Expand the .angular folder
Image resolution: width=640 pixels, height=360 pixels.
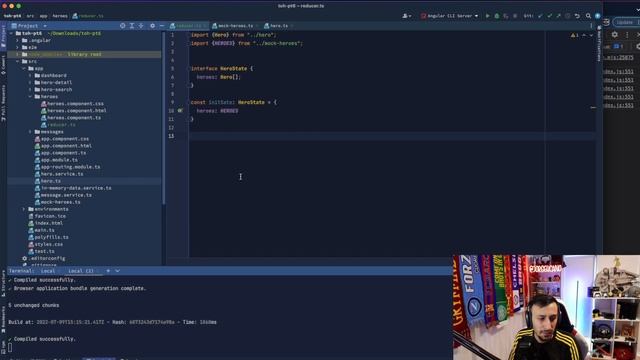point(18,40)
